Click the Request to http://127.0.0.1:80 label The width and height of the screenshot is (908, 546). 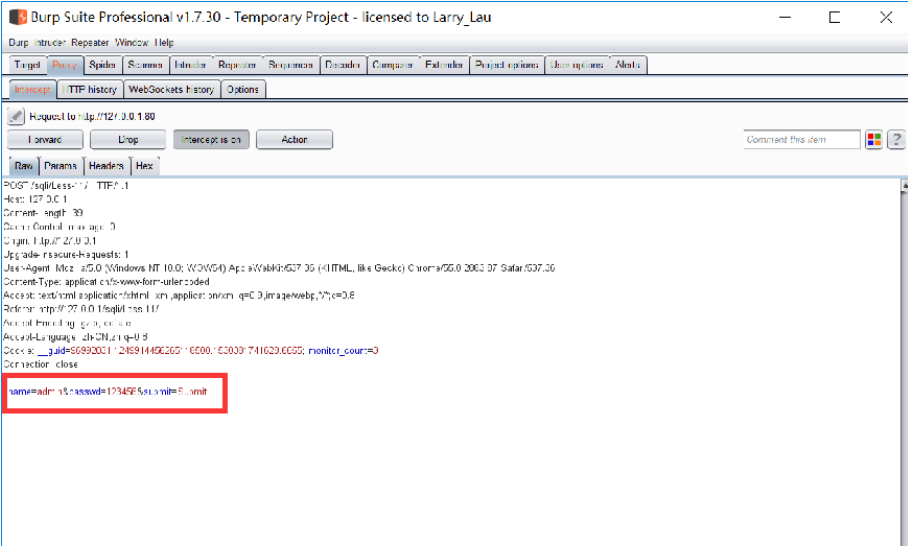click(92, 116)
